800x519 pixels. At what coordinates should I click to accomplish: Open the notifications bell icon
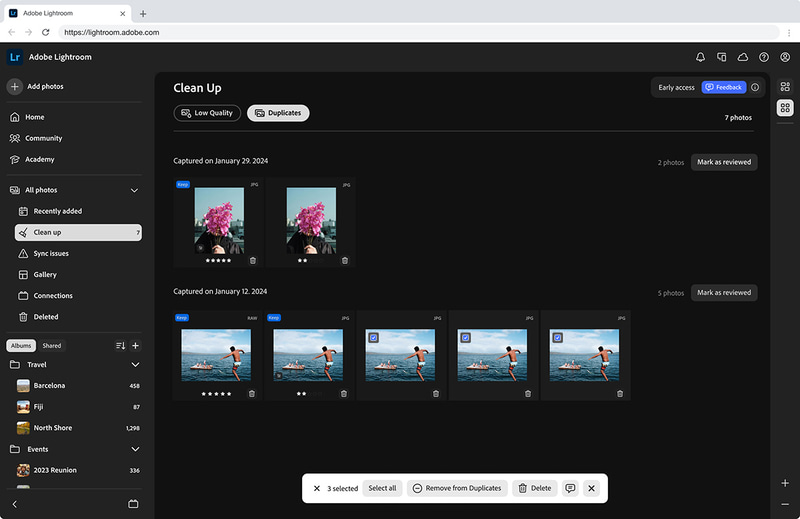[x=700, y=57]
